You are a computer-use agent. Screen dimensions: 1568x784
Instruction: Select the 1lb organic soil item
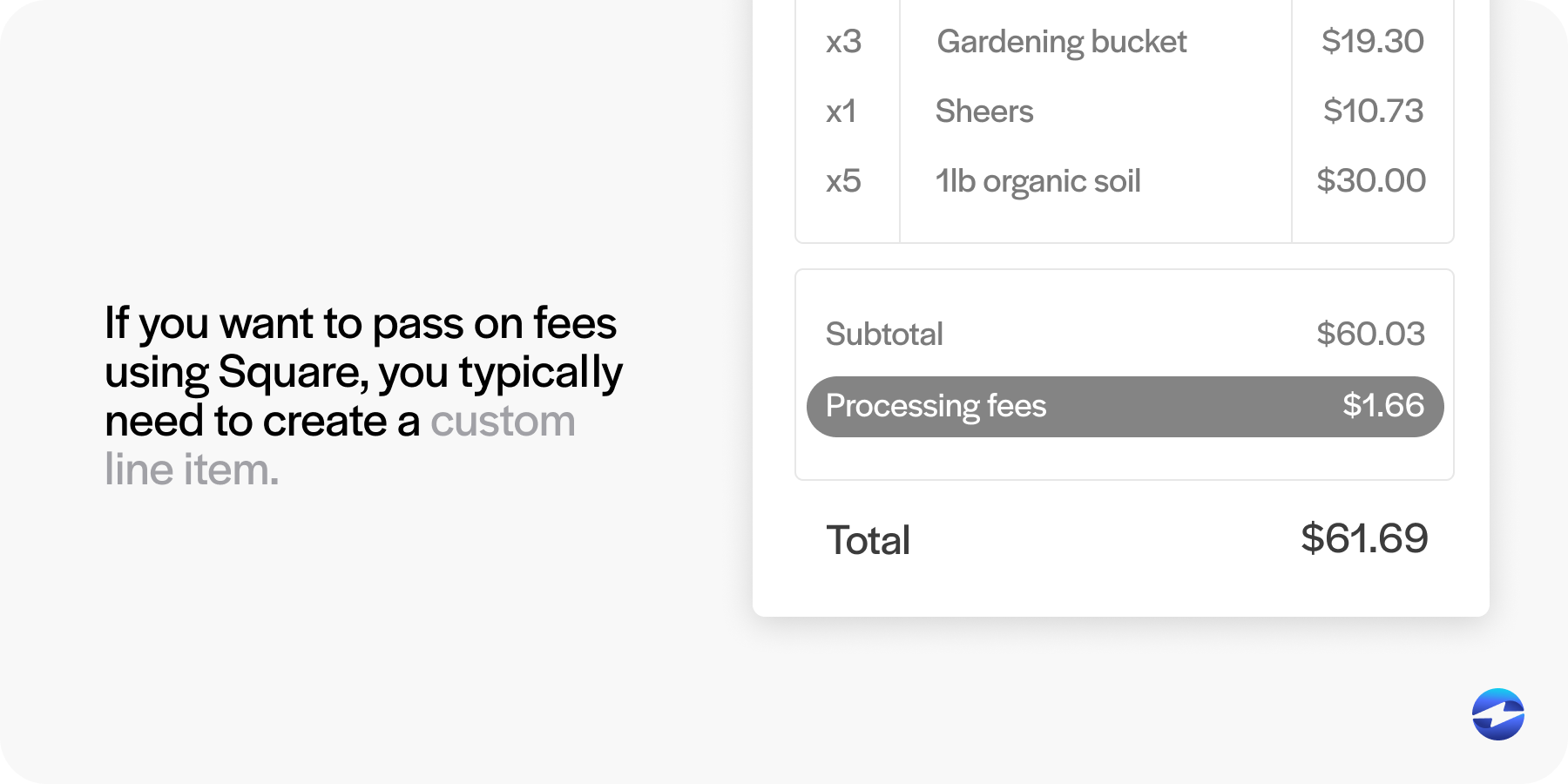click(1037, 182)
